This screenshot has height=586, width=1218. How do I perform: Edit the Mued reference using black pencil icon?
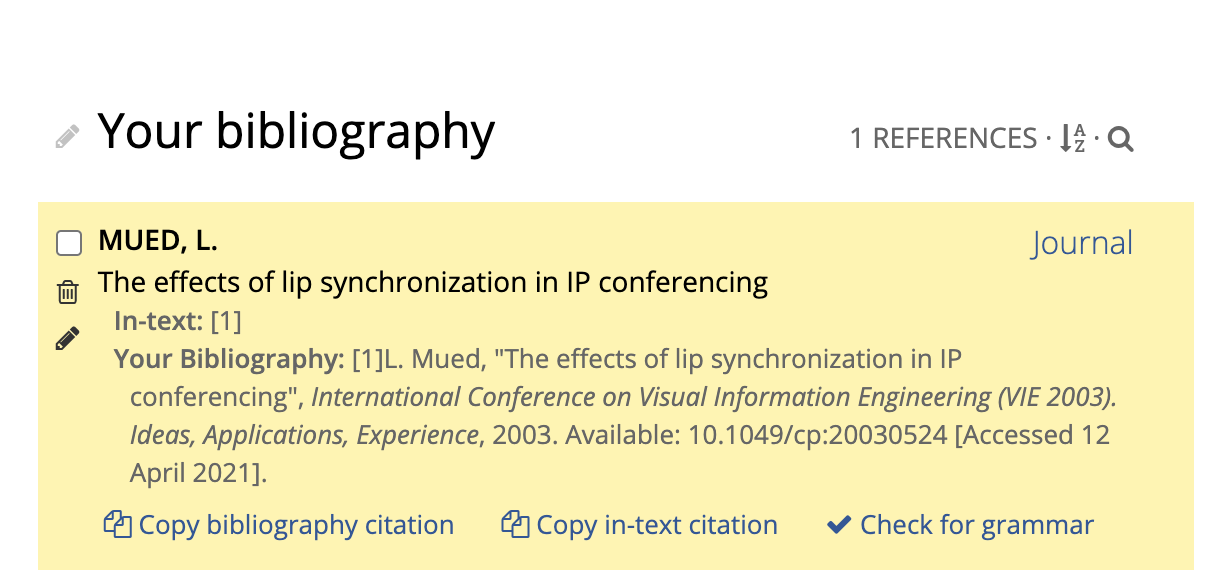tap(68, 339)
